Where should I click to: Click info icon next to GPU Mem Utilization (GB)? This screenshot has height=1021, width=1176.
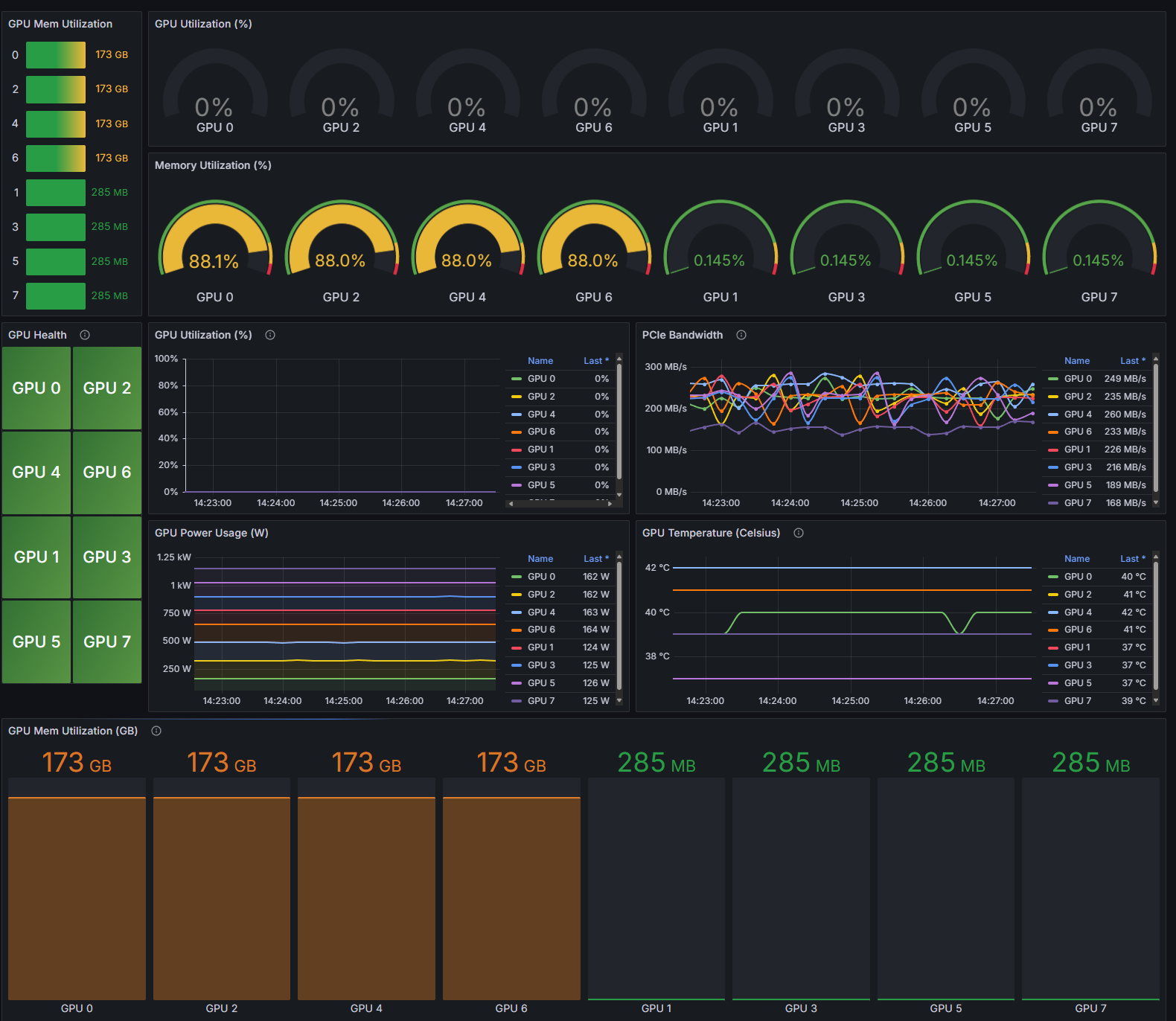[156, 731]
